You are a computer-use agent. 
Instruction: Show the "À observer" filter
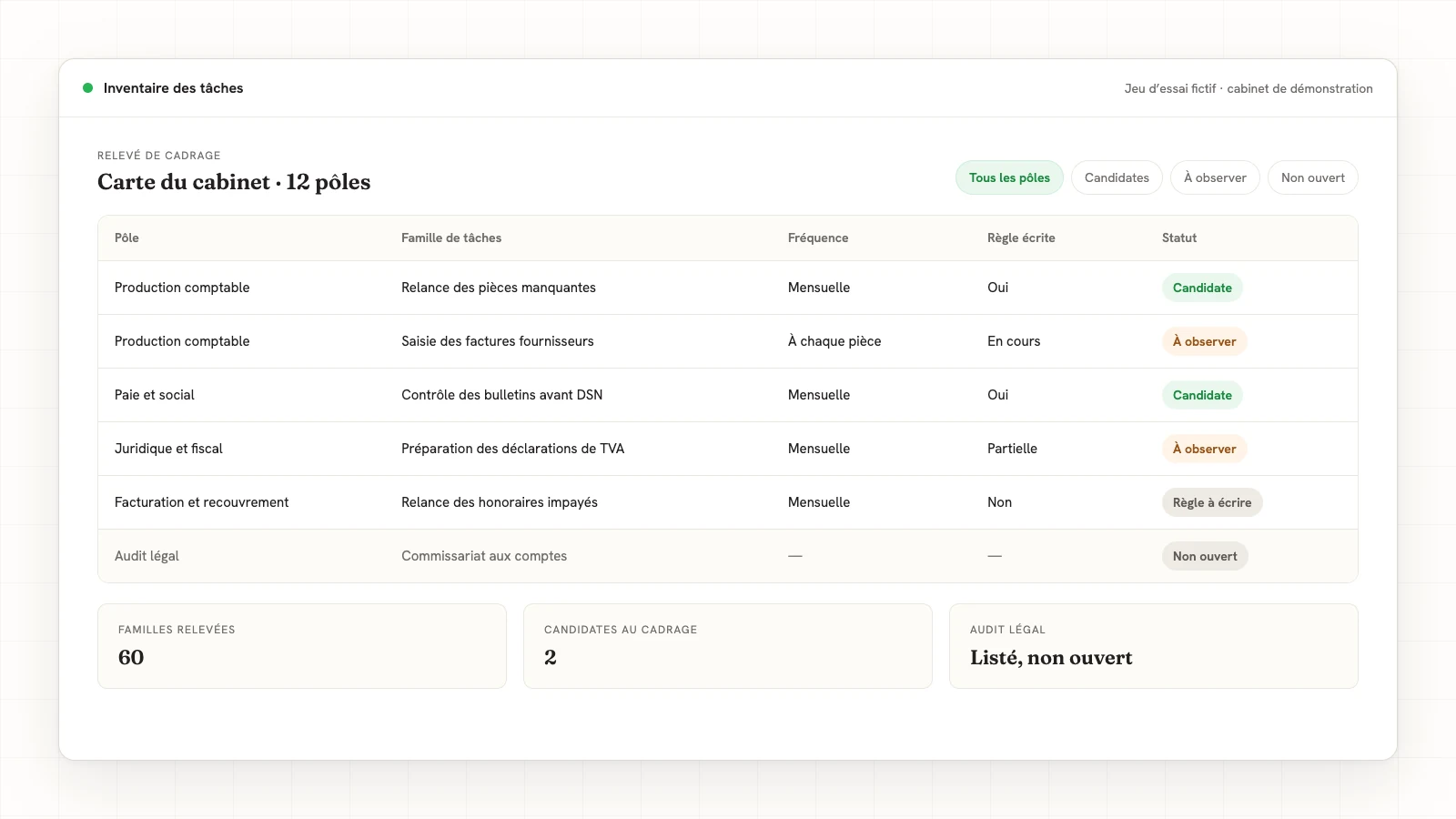[1215, 177]
